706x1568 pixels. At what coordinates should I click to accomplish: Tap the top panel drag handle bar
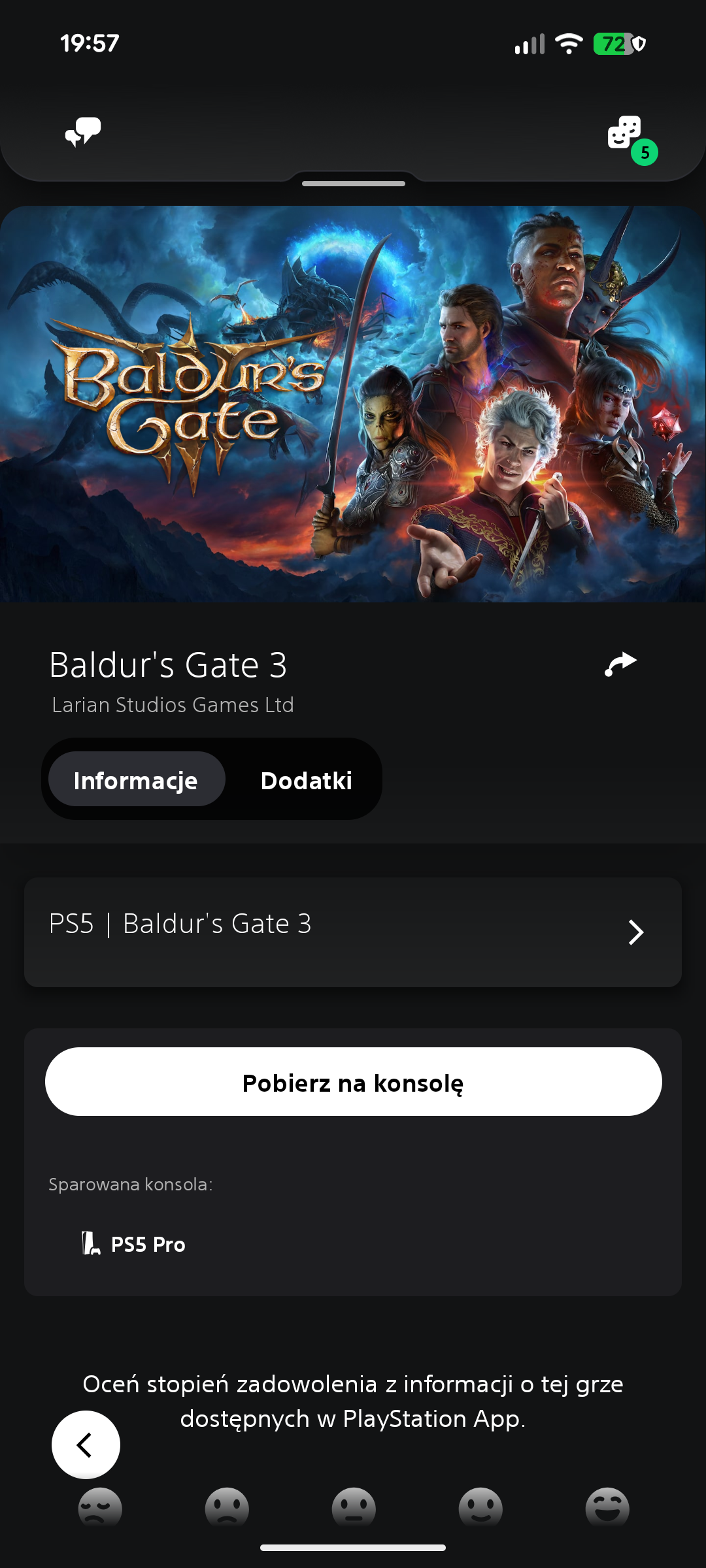pyautogui.click(x=354, y=184)
